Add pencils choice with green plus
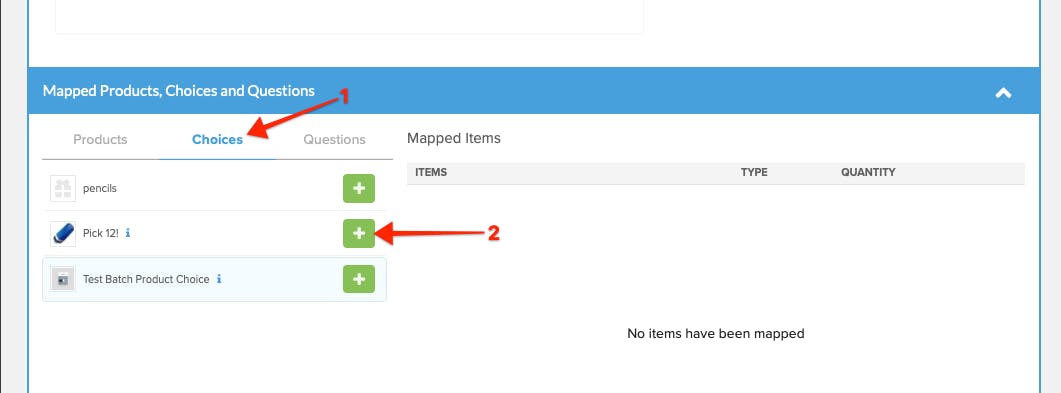The height and width of the screenshot is (393, 1061). [x=359, y=189]
